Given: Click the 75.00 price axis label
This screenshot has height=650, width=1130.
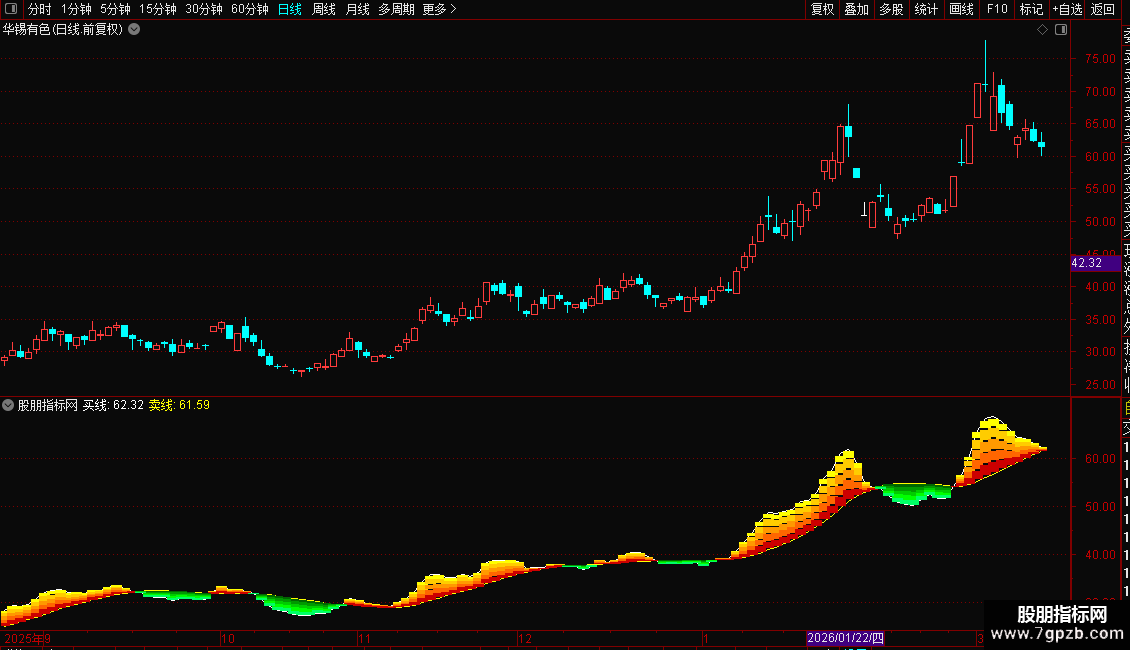Looking at the screenshot, I should coord(1100,59).
